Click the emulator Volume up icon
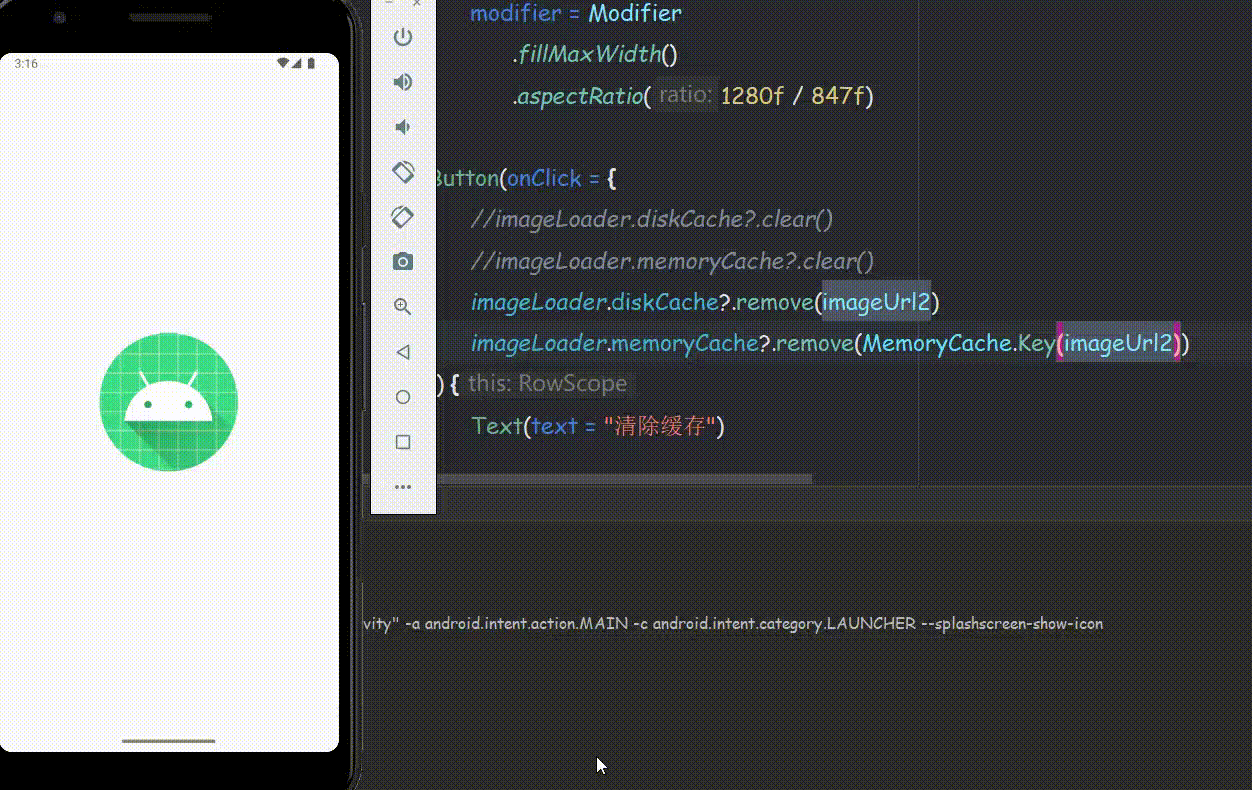This screenshot has height=790, width=1252. pos(403,82)
